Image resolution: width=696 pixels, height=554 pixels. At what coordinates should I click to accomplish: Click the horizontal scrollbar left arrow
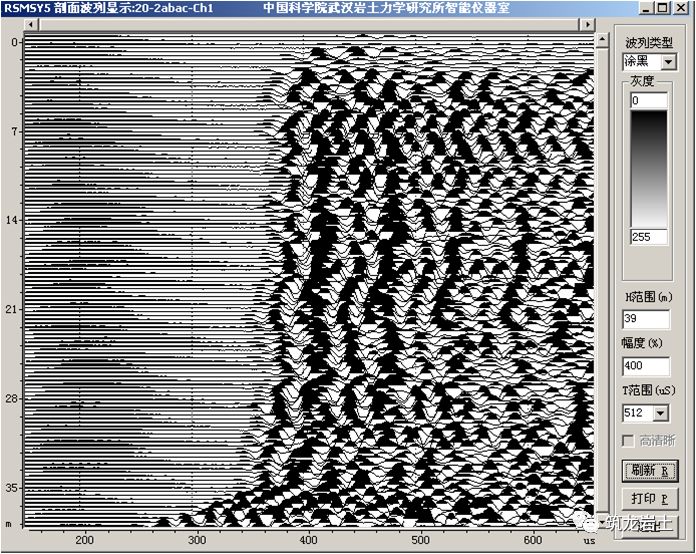(x=31, y=24)
